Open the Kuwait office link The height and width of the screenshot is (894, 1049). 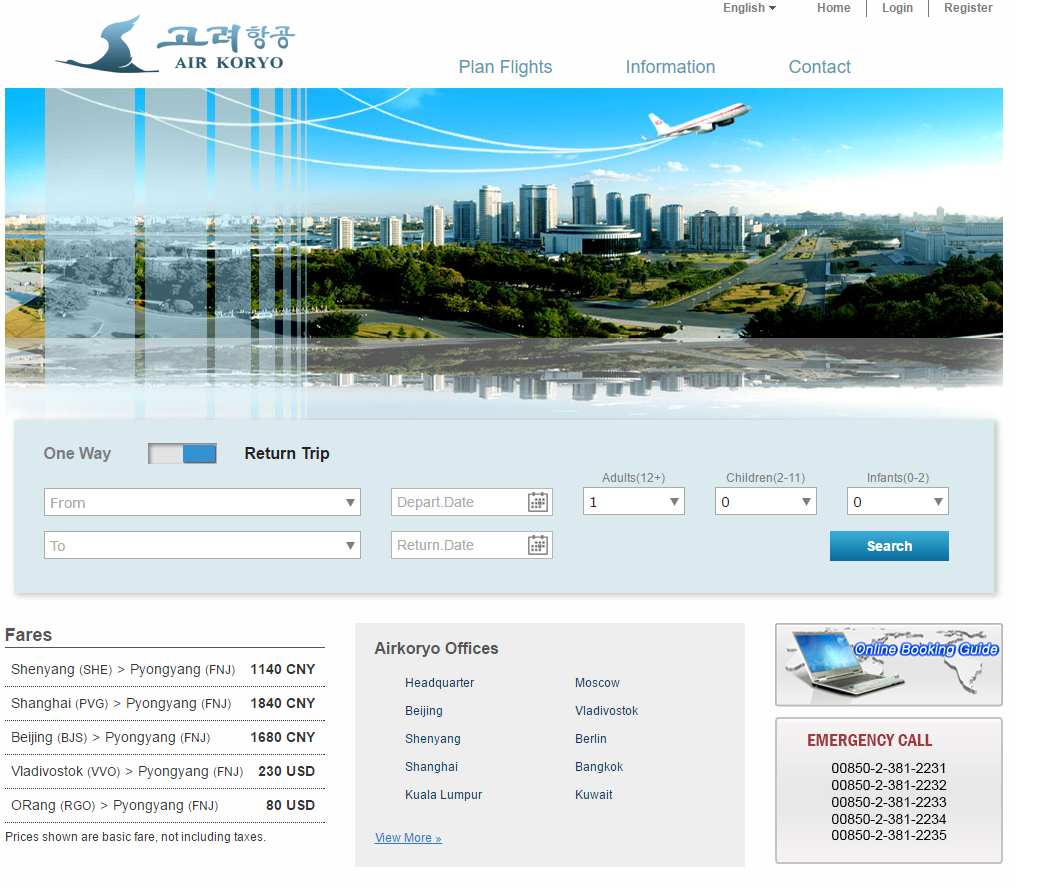tap(593, 795)
